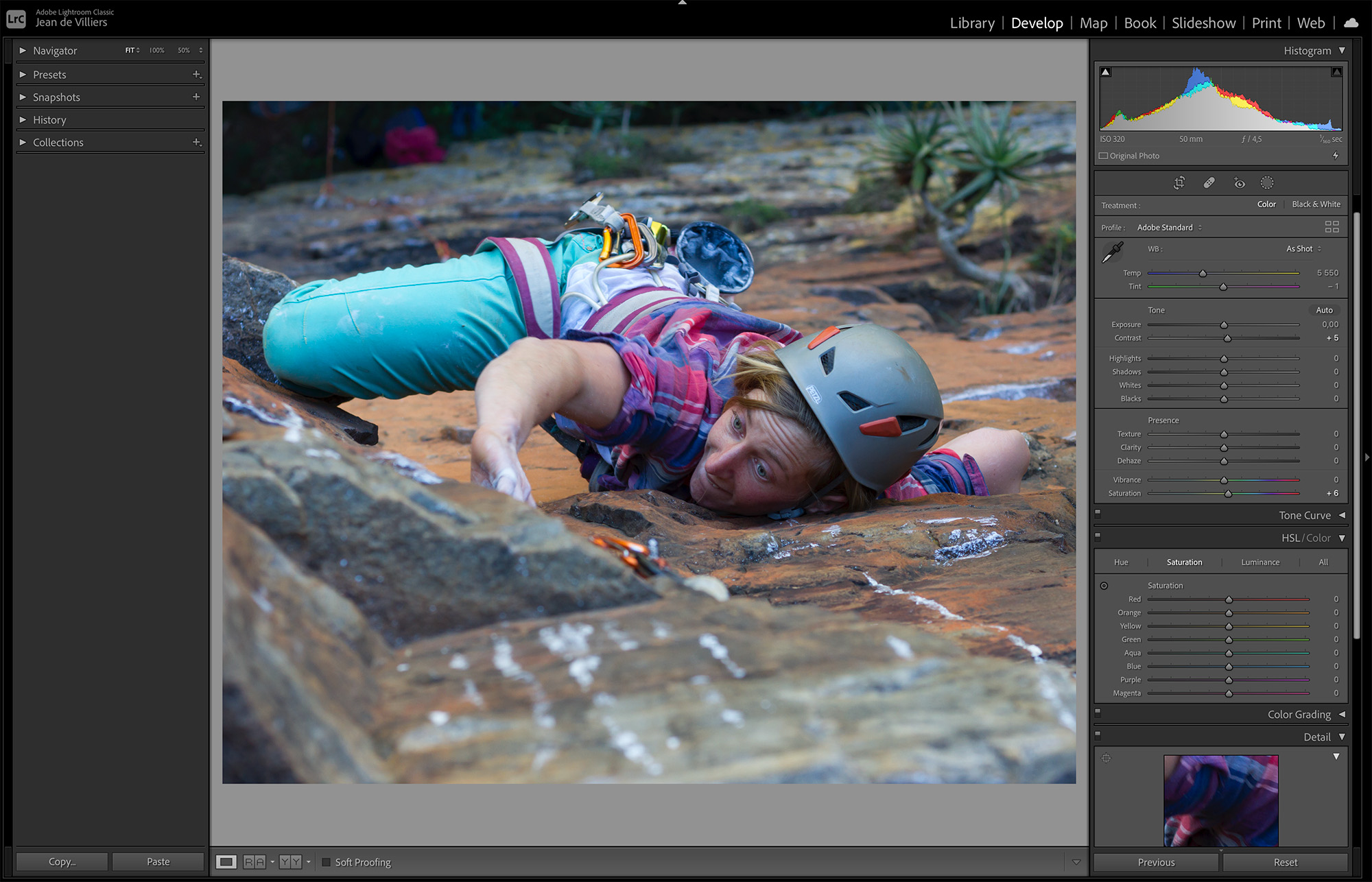Click the Previous button
Image resolution: width=1372 pixels, height=882 pixels.
click(x=1155, y=862)
